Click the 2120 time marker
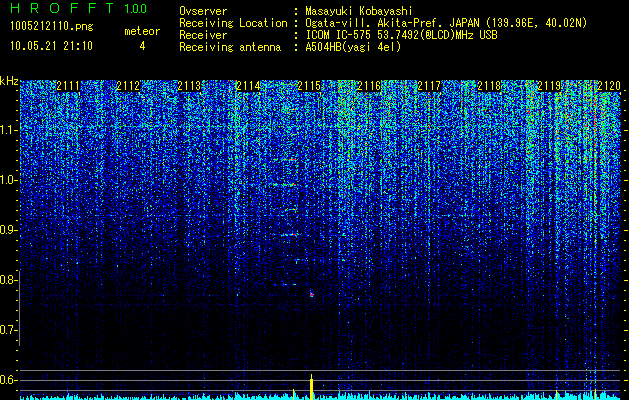The image size is (629, 400). (x=609, y=86)
